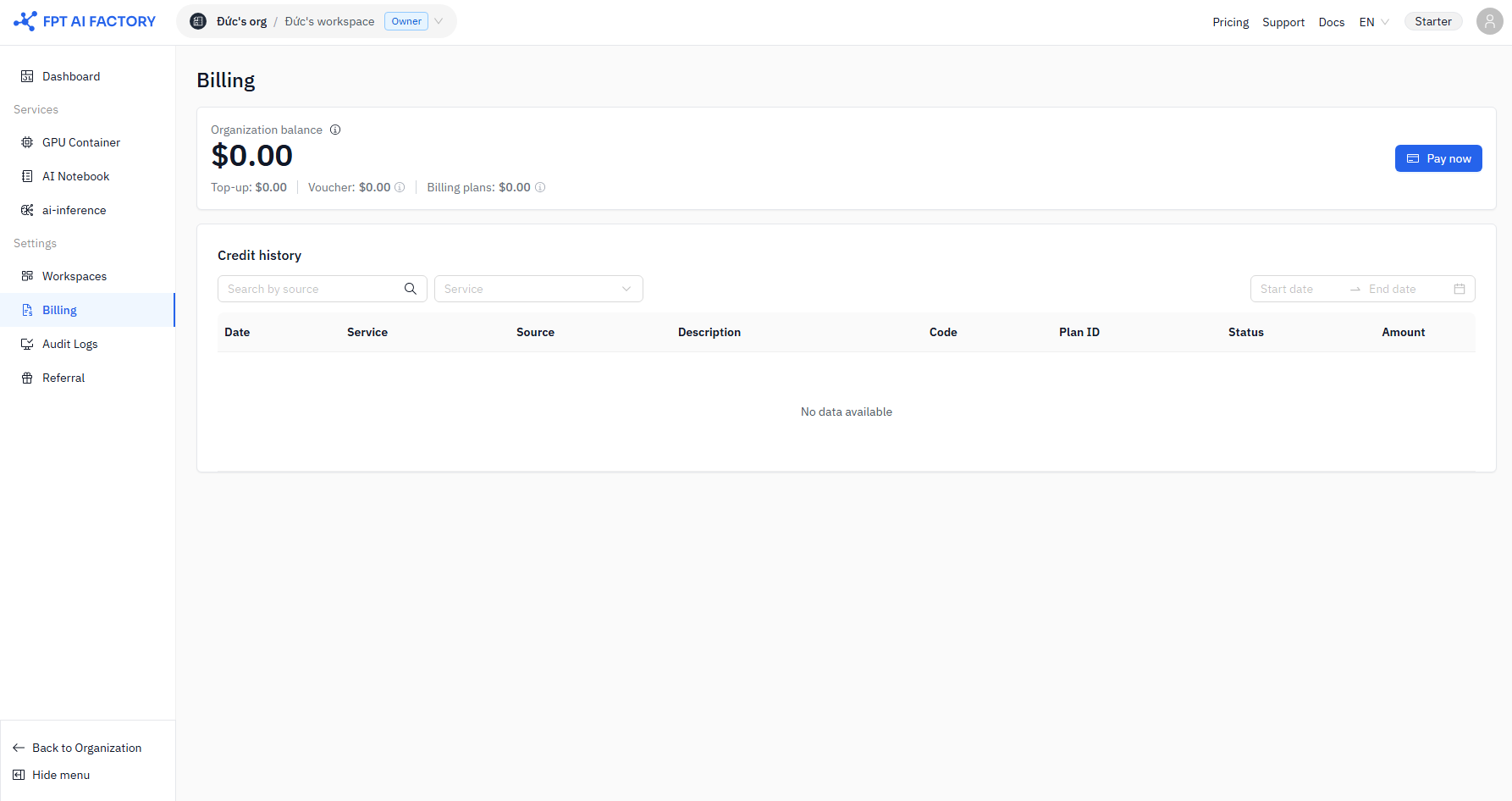Click the Billing invoice icon
The image size is (1512, 801).
(27, 310)
